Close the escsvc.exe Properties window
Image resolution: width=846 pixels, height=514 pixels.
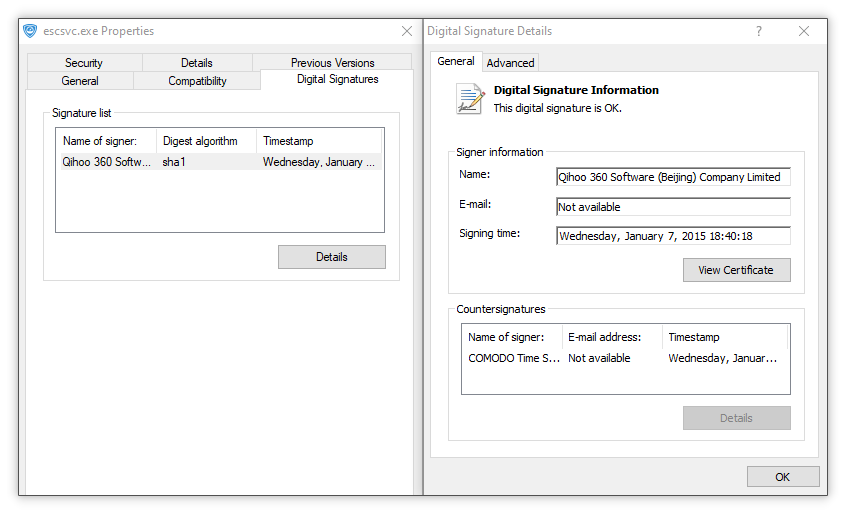tap(406, 31)
